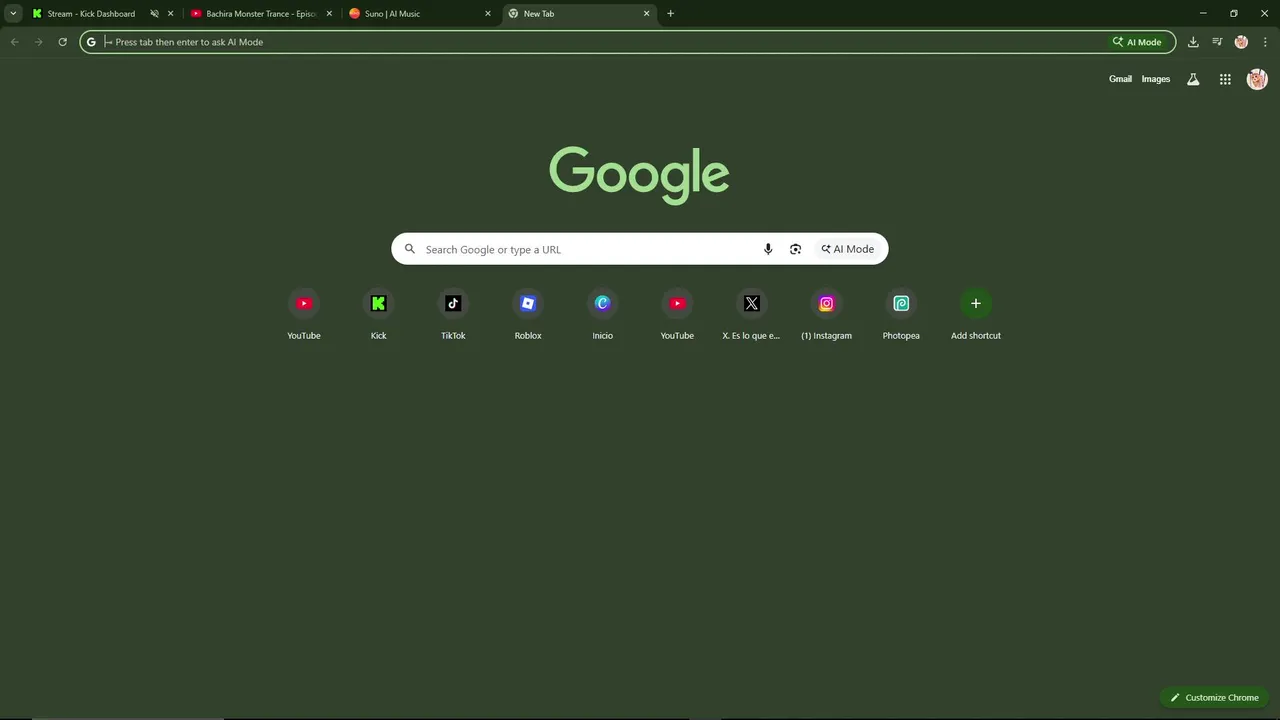Unmute the Kick Dashboard tab audio icon

154,14
